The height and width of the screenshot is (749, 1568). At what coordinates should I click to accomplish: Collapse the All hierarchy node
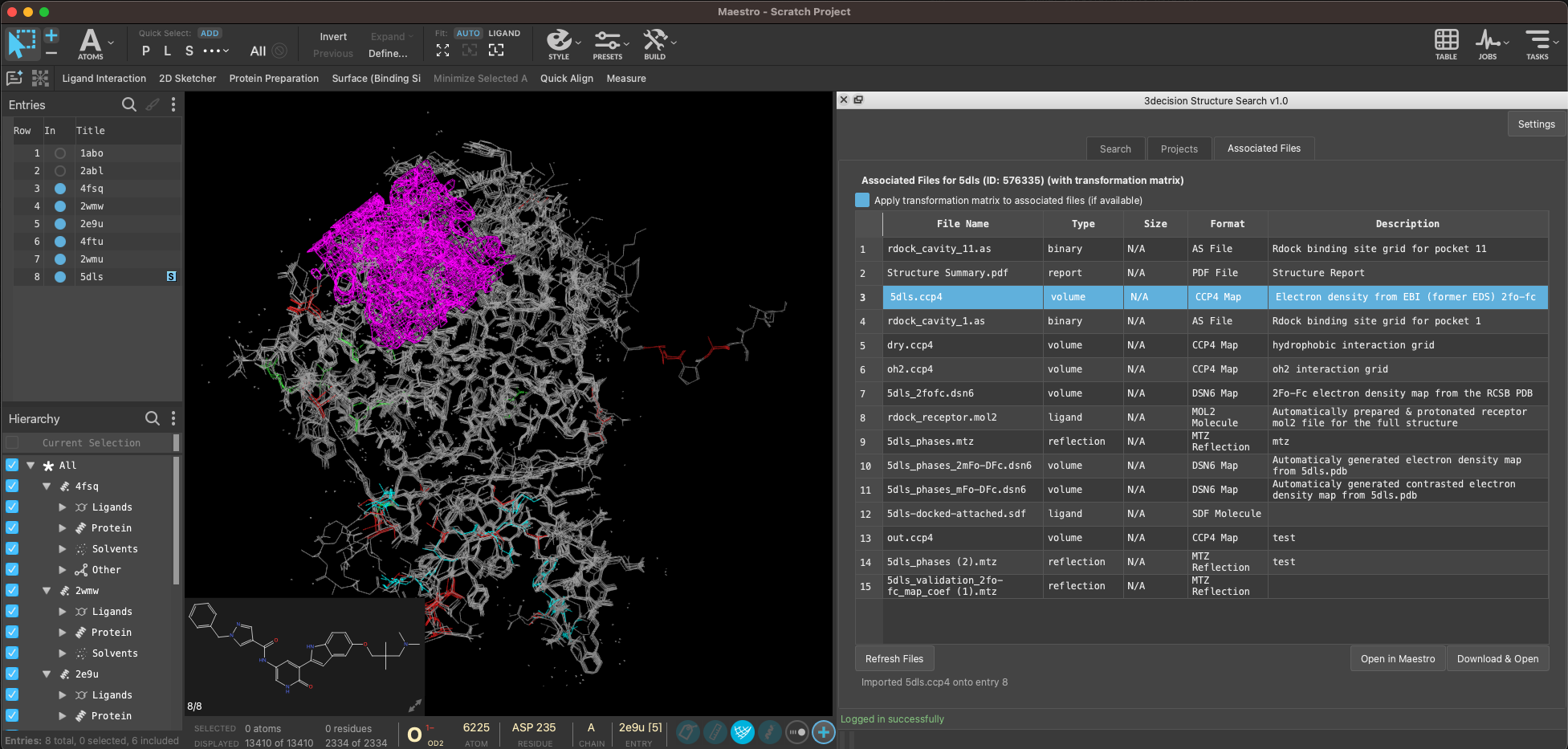[x=31, y=465]
